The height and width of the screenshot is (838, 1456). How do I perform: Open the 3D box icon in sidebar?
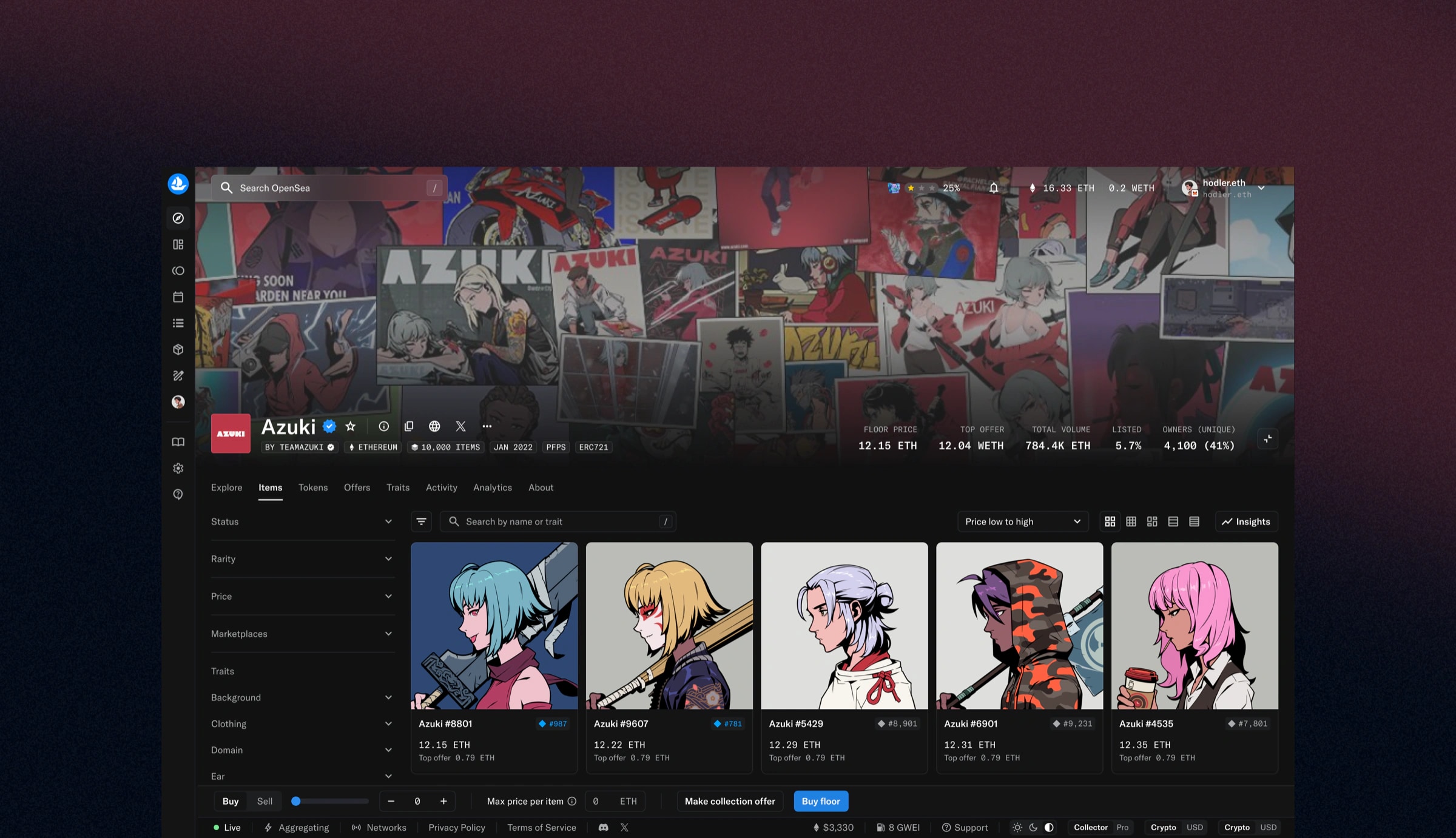178,350
